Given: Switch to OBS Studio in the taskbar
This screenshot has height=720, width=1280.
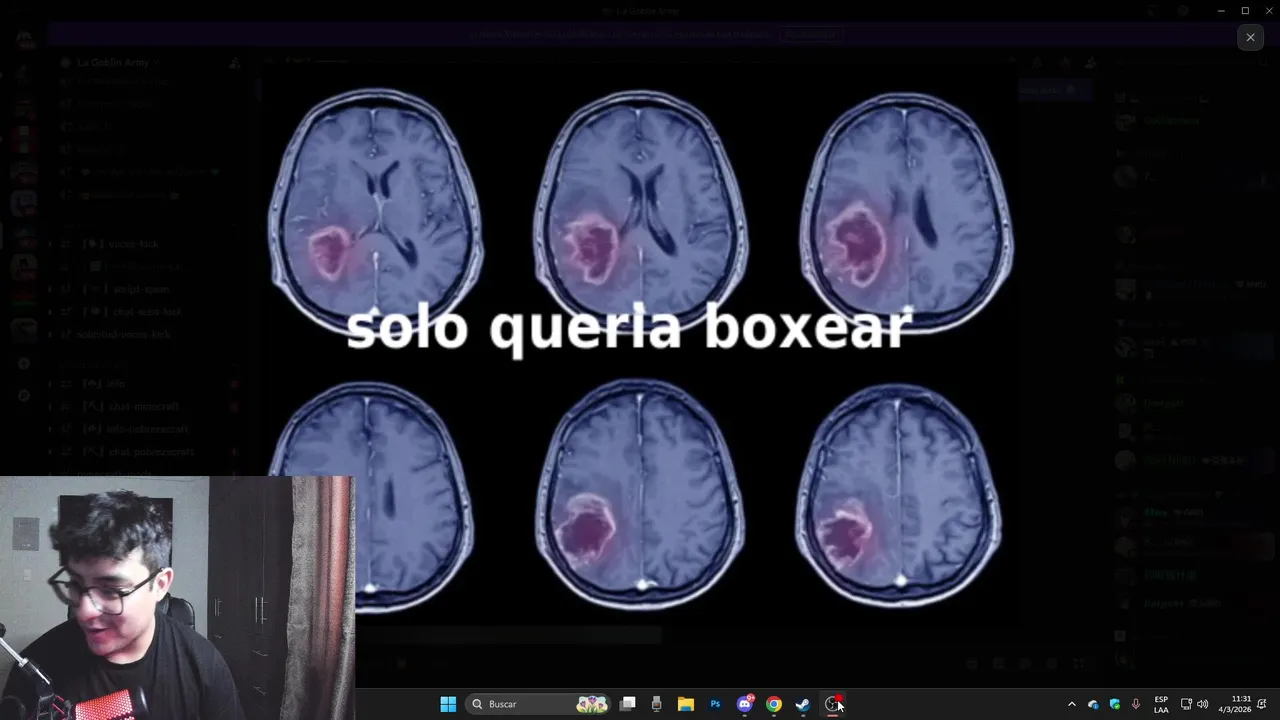Looking at the screenshot, I should (832, 704).
